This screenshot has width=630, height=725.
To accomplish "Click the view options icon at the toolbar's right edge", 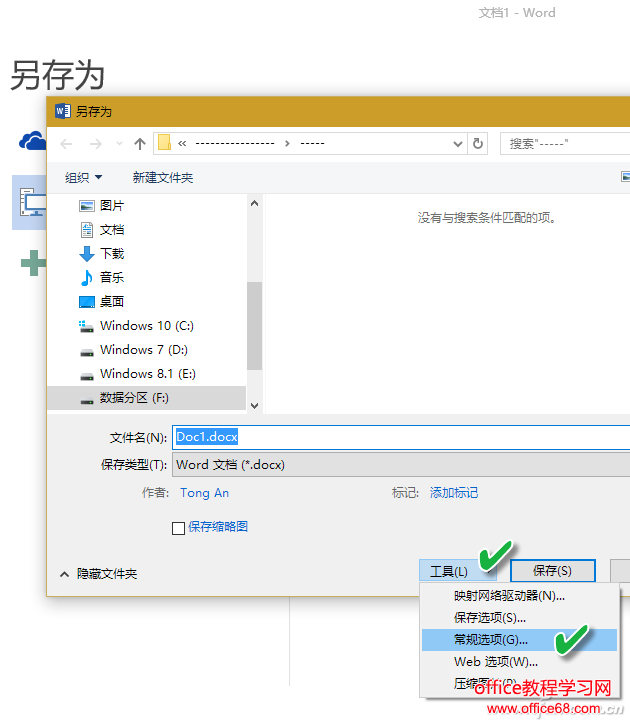I will 625,177.
